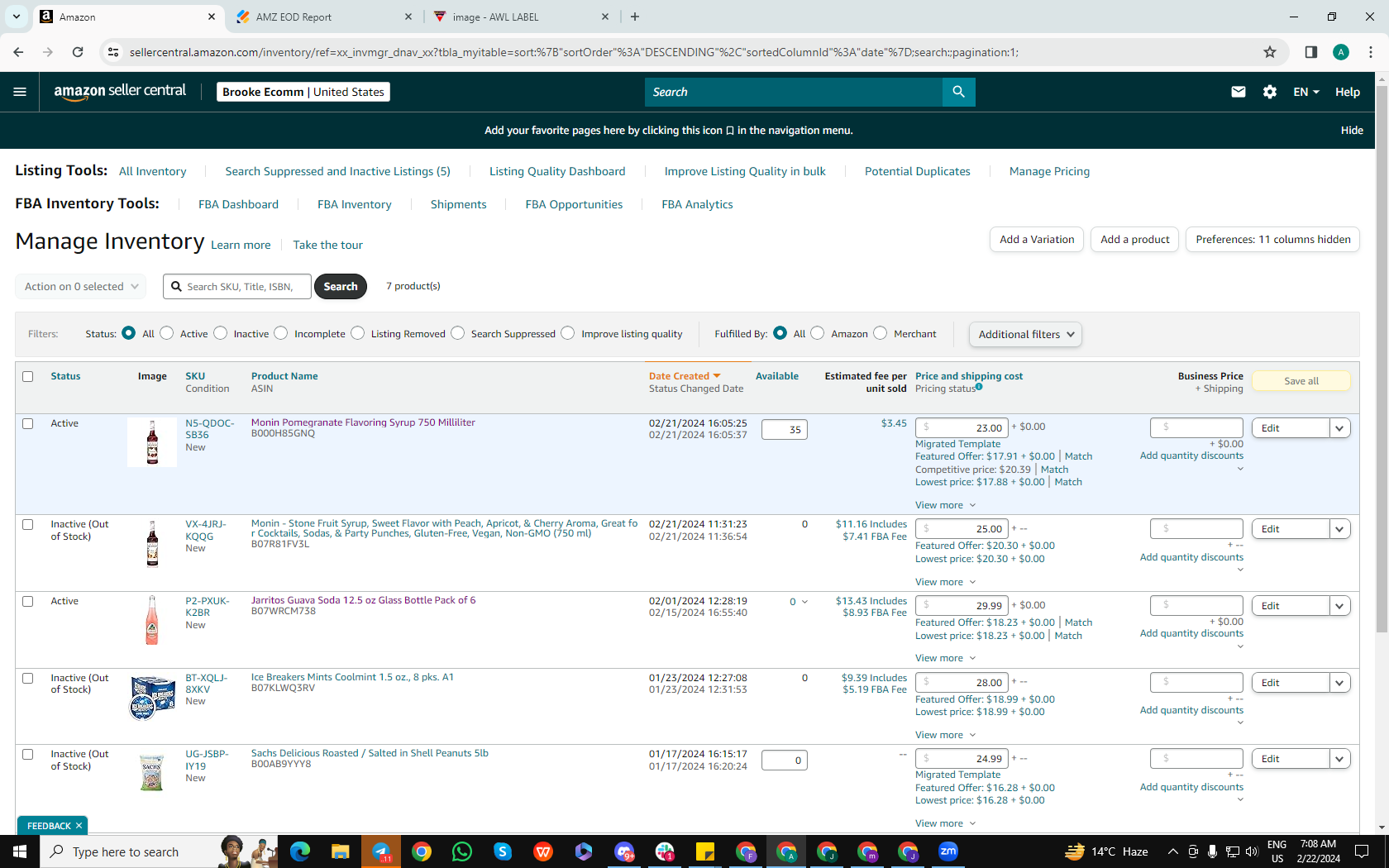Open the Chrome three-dot menu
1389x868 pixels.
tap(1371, 52)
